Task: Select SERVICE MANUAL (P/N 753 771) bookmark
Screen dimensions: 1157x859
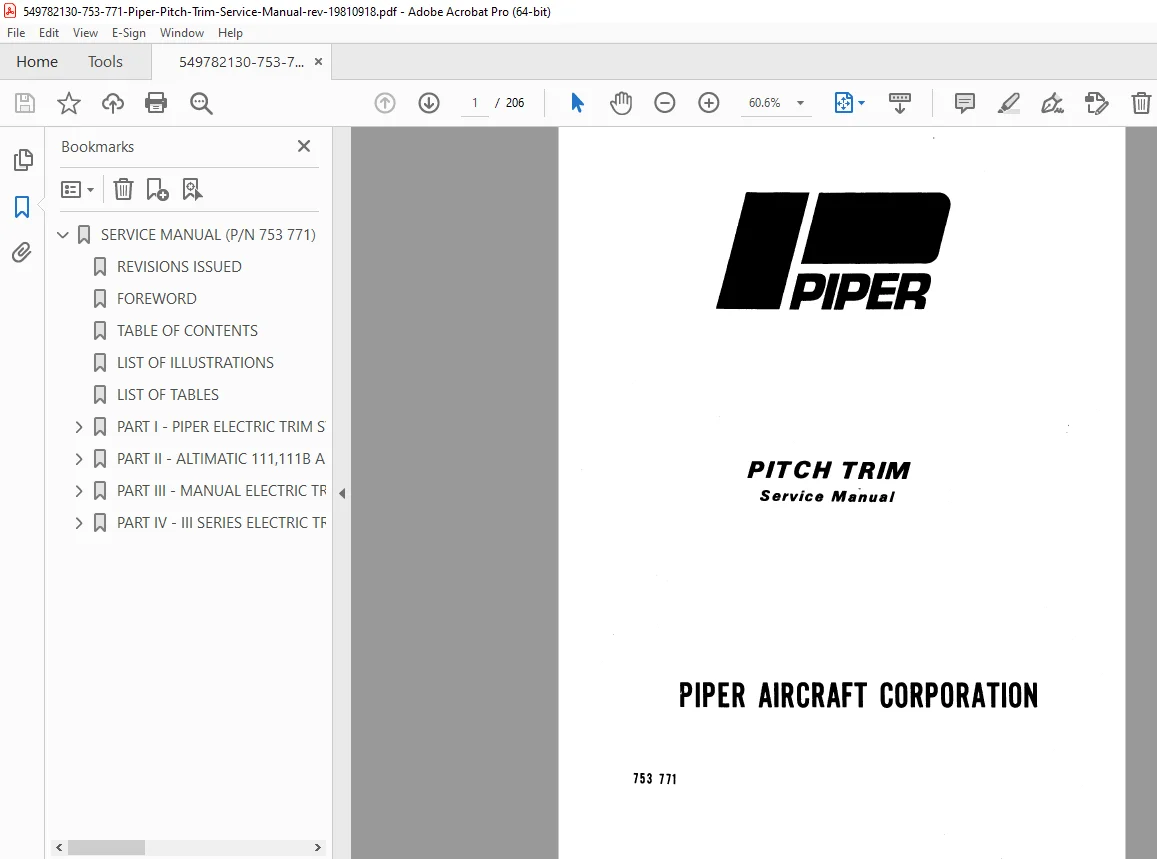Action: (x=208, y=235)
